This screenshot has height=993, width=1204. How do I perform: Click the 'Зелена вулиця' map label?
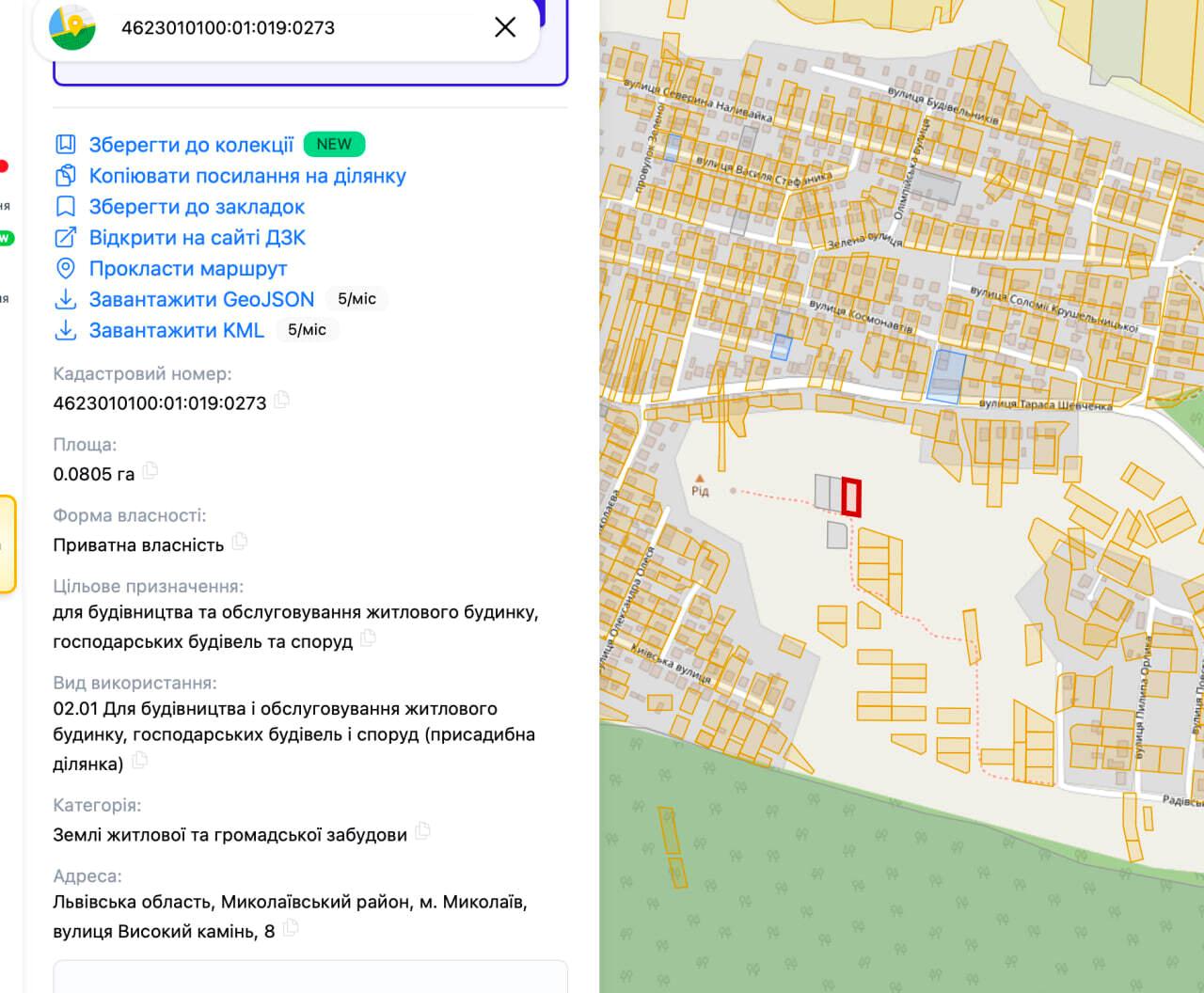(x=864, y=241)
